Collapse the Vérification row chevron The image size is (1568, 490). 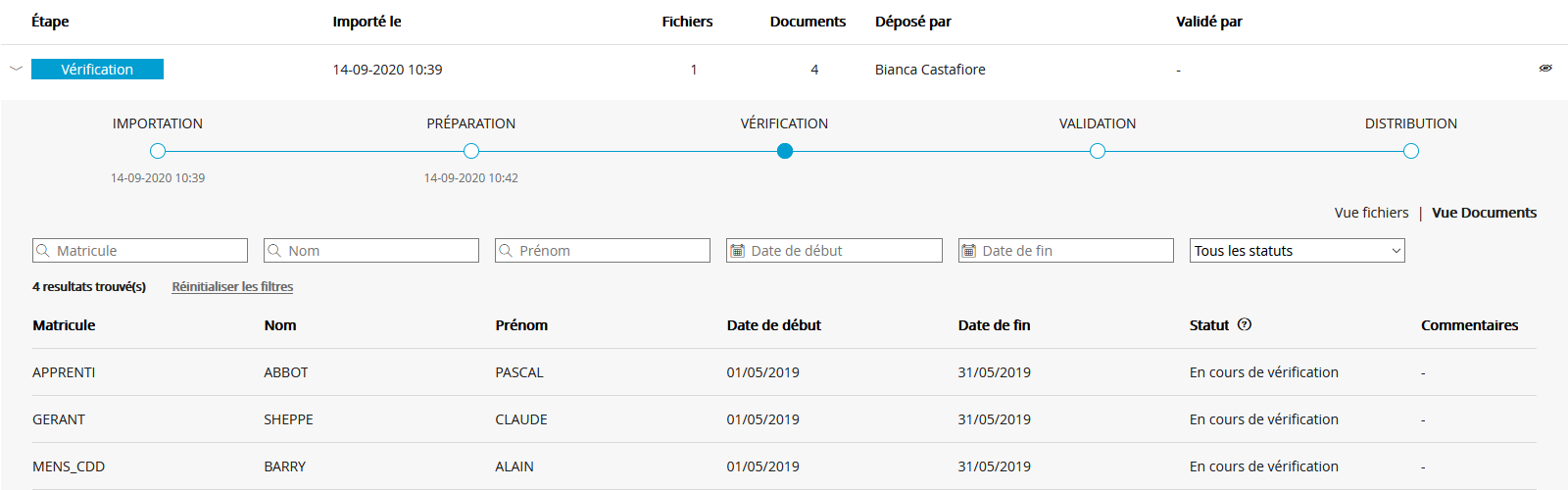point(16,69)
